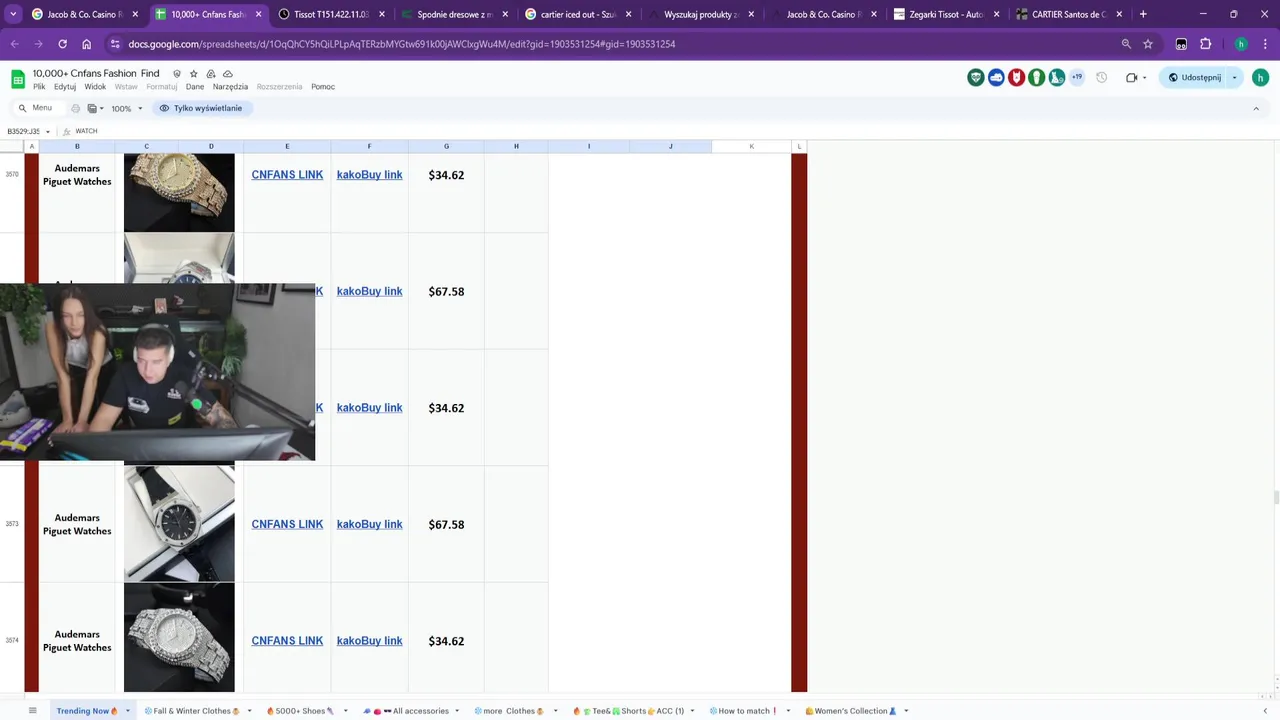This screenshot has width=1280, height=720.
Task: Go back in Chrome
Action: click(x=14, y=44)
